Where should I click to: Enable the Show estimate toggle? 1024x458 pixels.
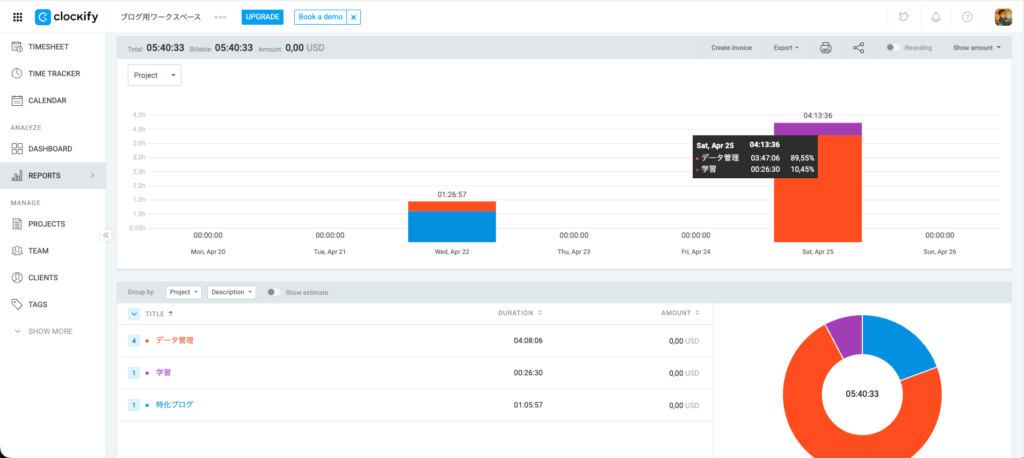(x=272, y=292)
